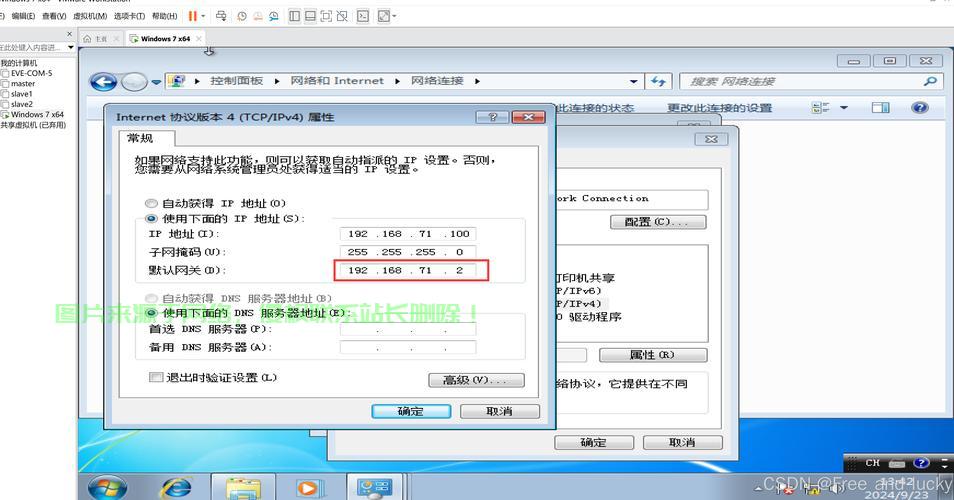The height and width of the screenshot is (500, 954).
Task: Click the 属性(R) button in connection properties
Action: (653, 355)
